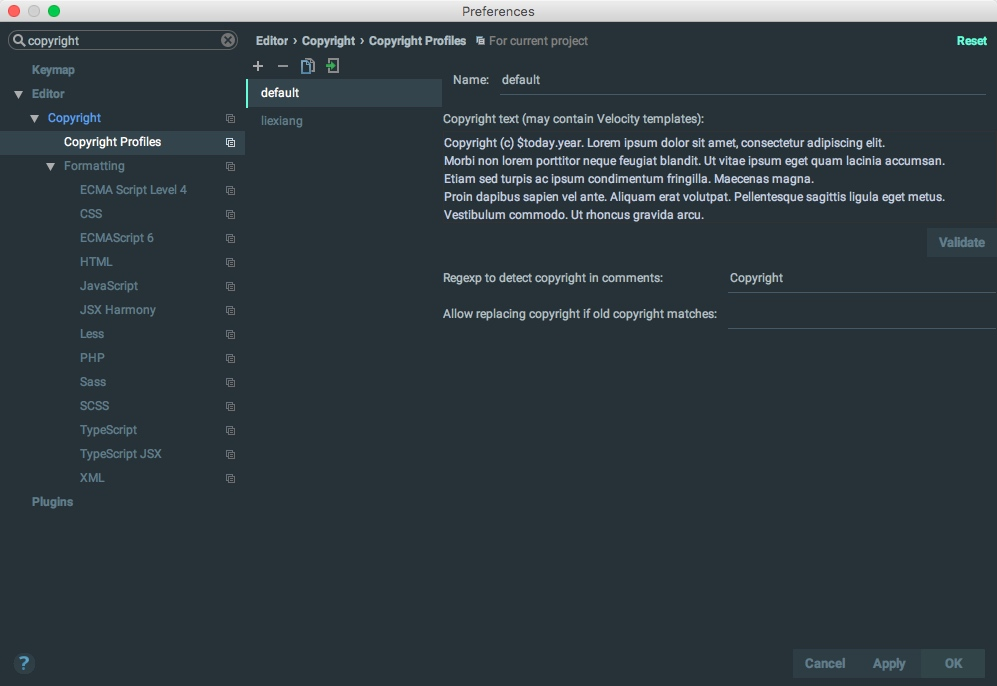
Task: Collapse the Editor tree node
Action: [18, 94]
